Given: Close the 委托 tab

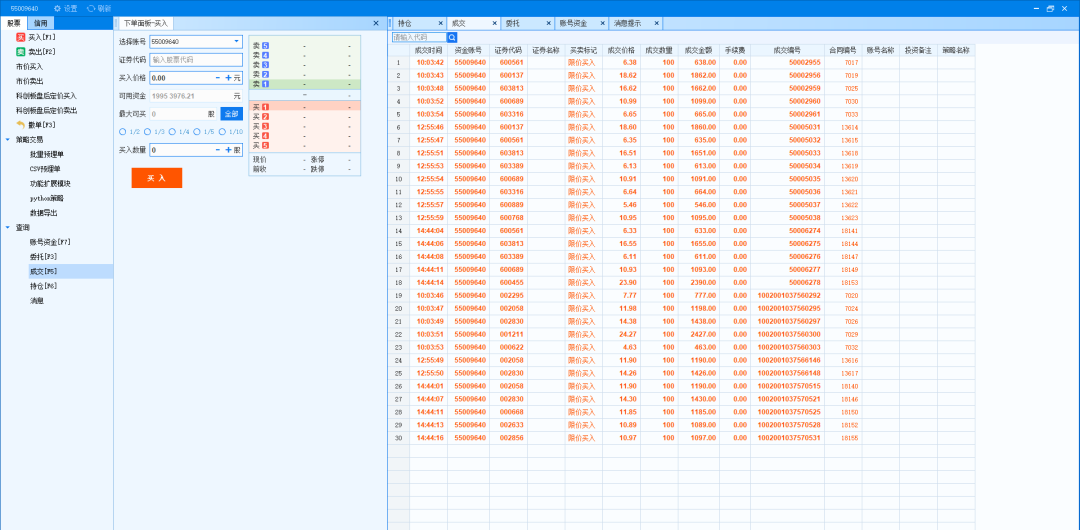Looking at the screenshot, I should pyautogui.click(x=549, y=23).
